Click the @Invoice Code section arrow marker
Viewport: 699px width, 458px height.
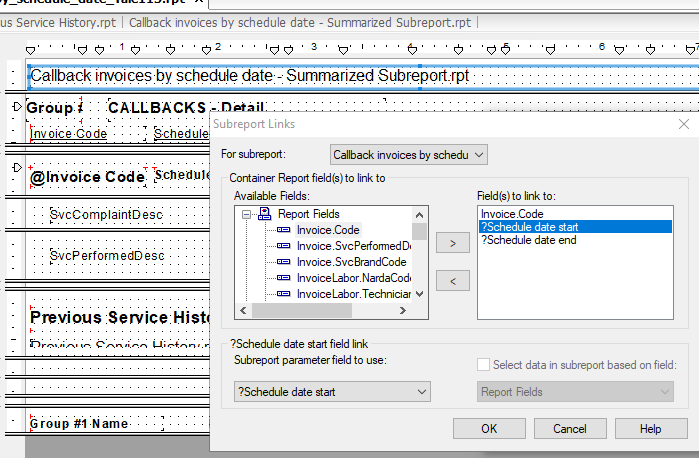[17, 168]
